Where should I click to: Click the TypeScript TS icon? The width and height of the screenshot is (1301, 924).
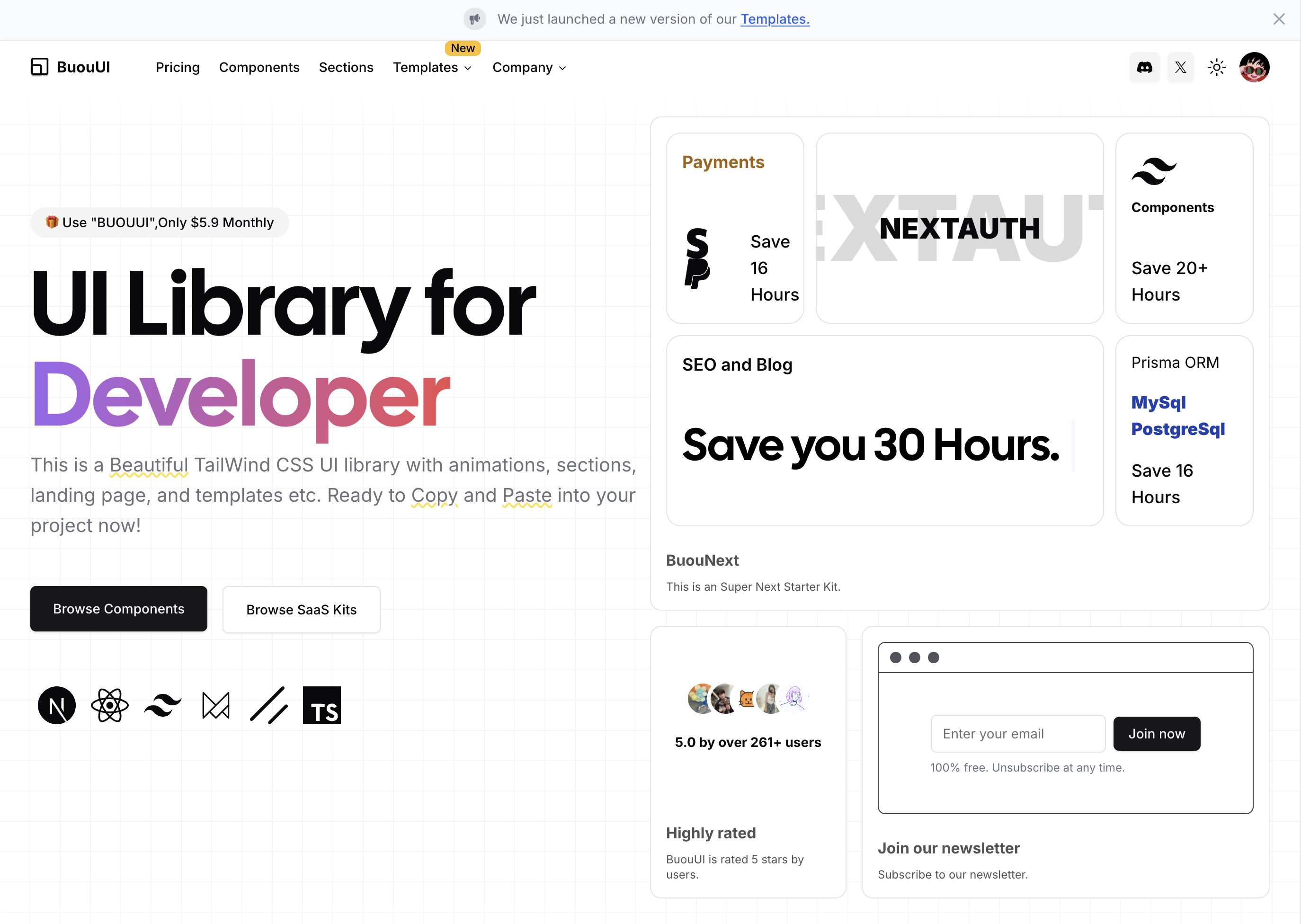[x=321, y=705]
